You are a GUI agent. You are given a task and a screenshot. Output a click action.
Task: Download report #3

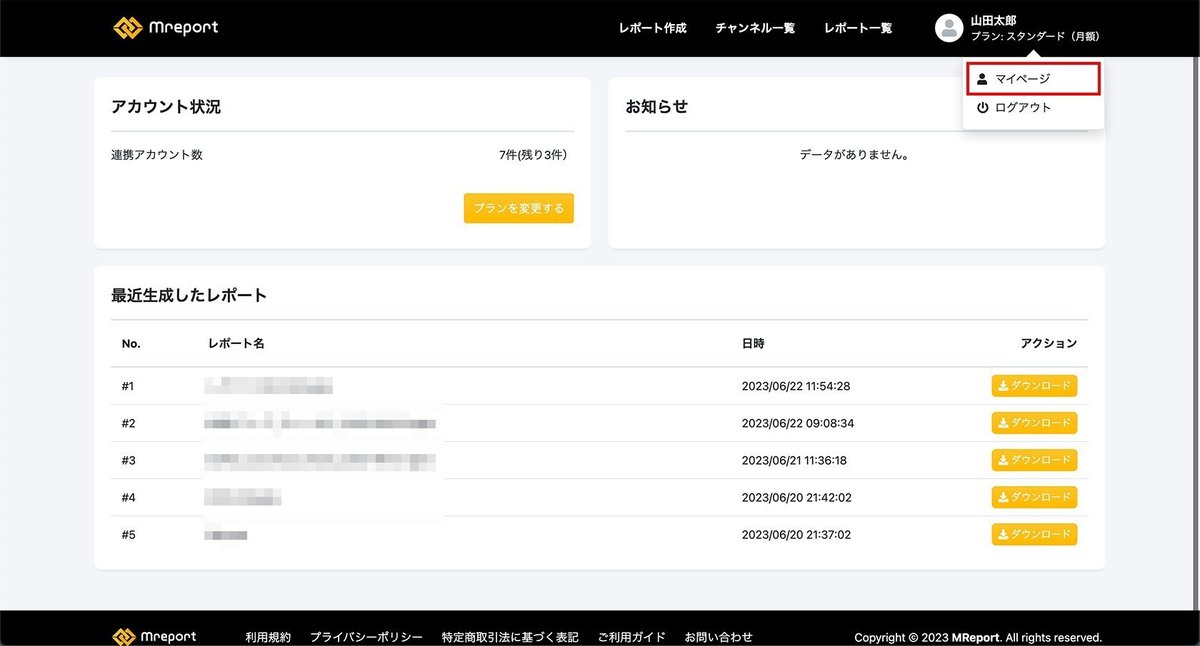(1034, 460)
